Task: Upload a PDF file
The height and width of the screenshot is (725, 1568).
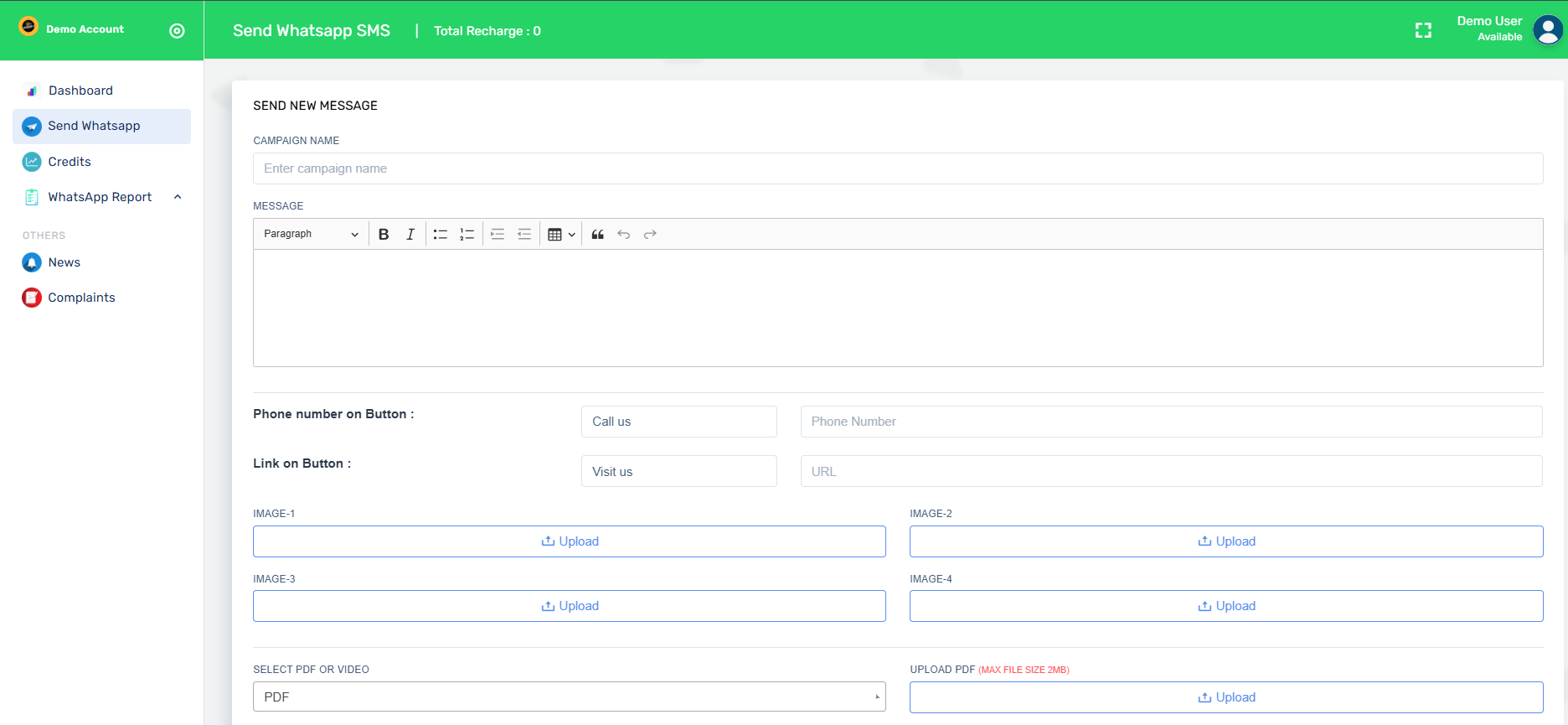Action: point(1226,697)
